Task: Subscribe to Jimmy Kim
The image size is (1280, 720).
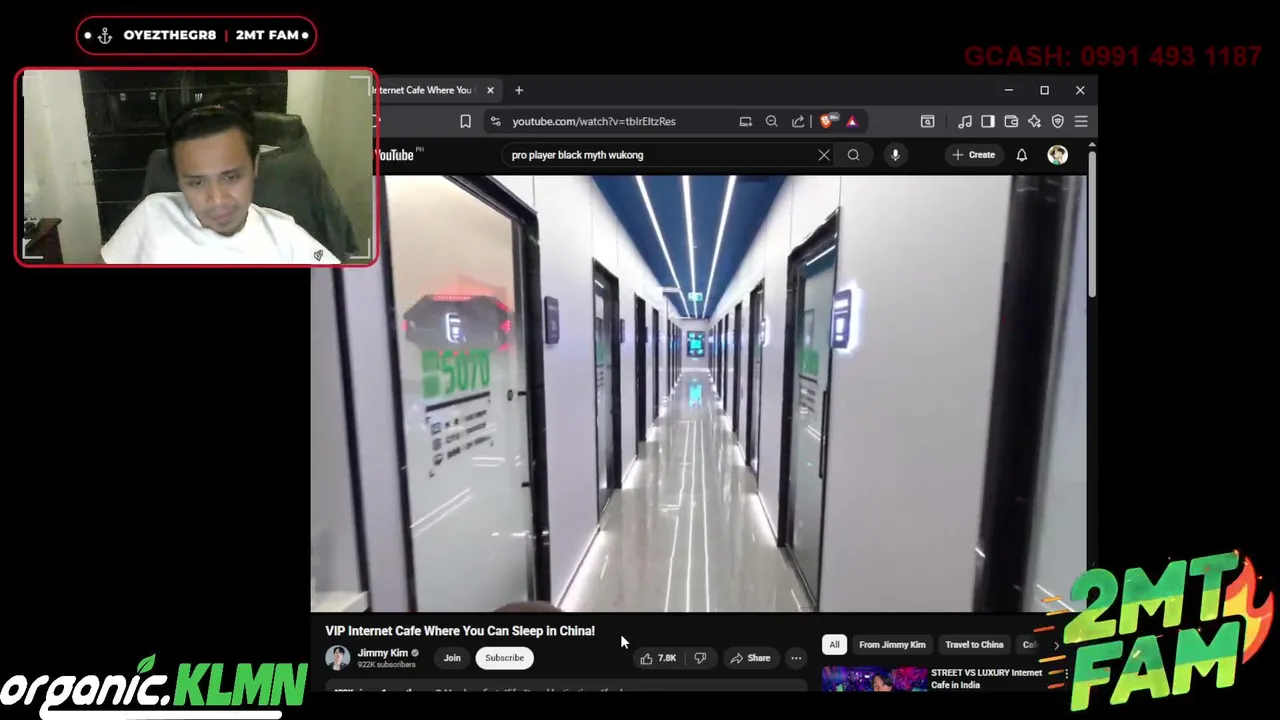Action: point(504,658)
